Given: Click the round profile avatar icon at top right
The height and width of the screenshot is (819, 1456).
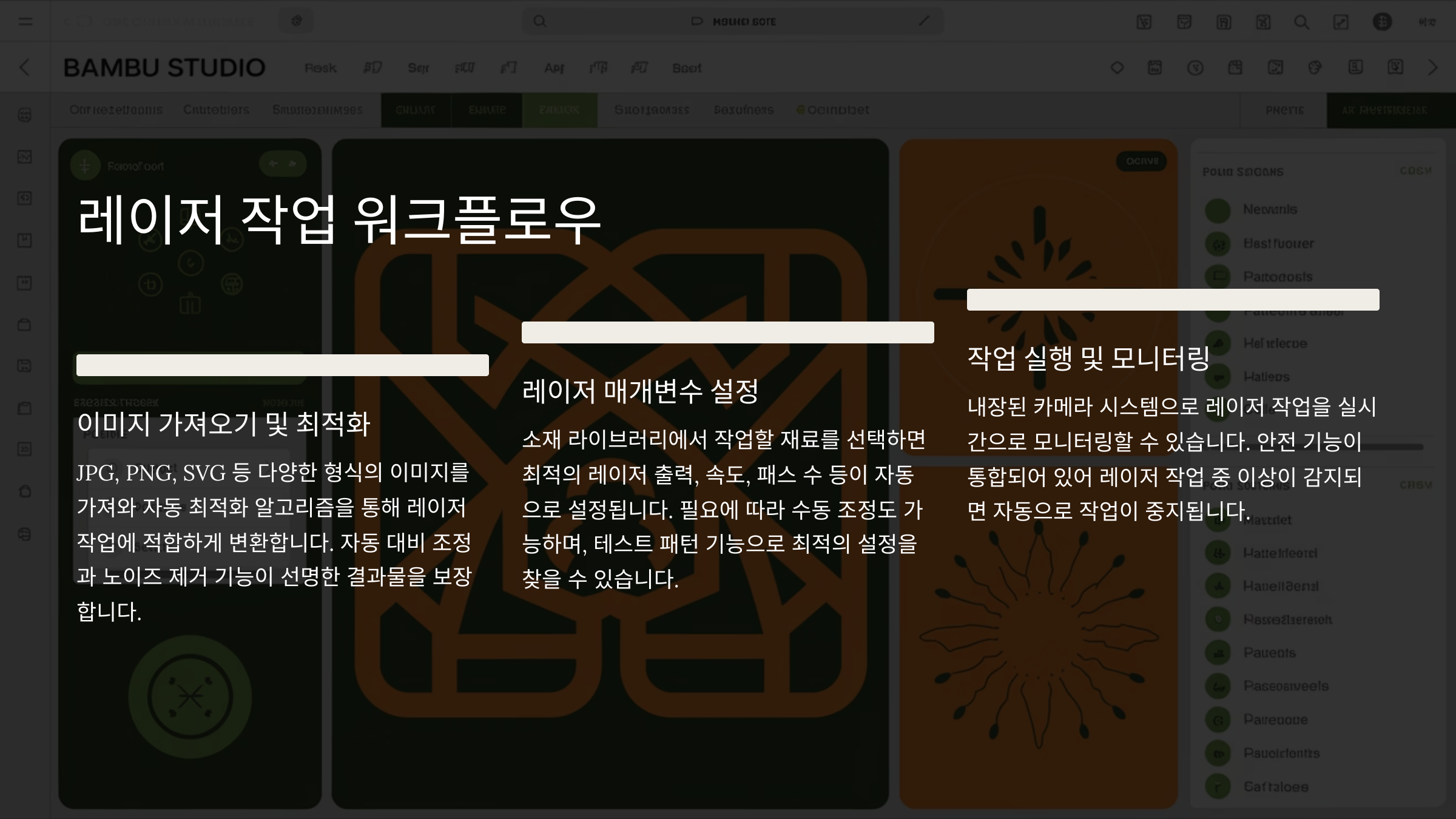Looking at the screenshot, I should click(x=1382, y=22).
